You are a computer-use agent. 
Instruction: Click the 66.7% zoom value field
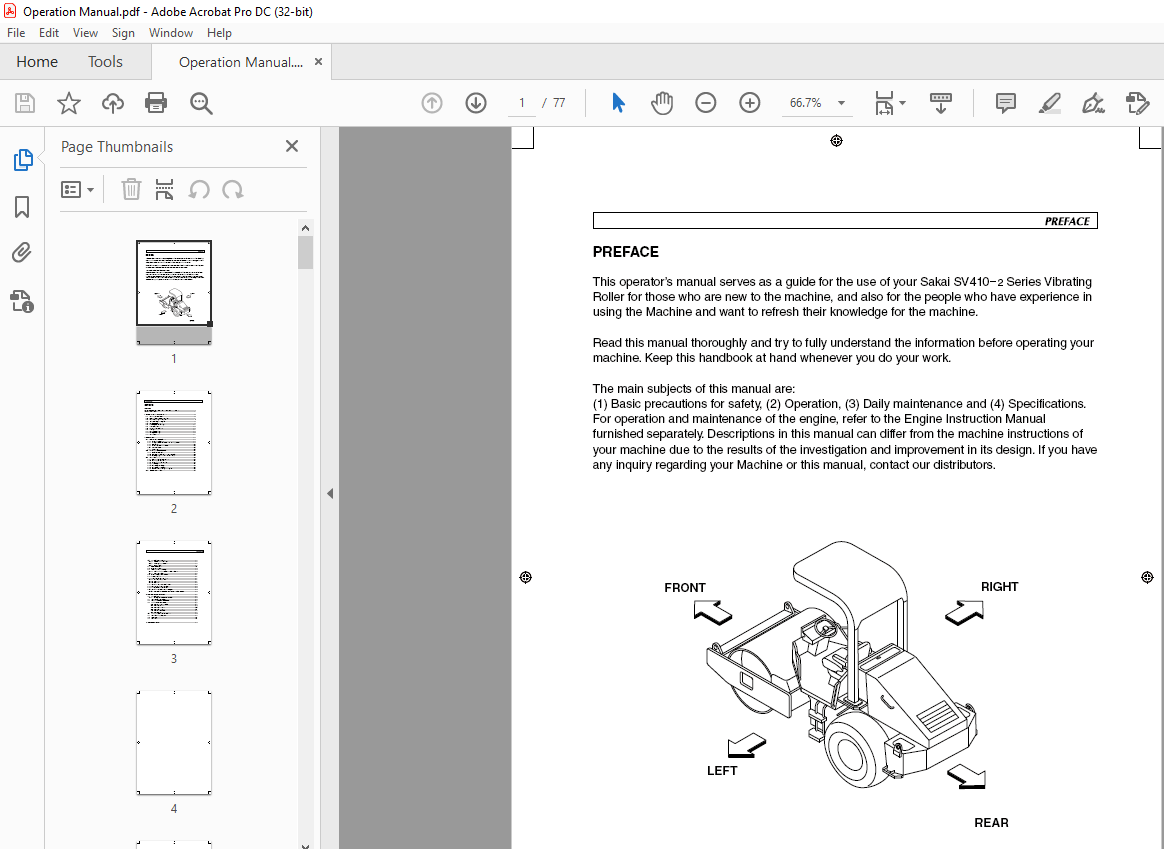[805, 103]
